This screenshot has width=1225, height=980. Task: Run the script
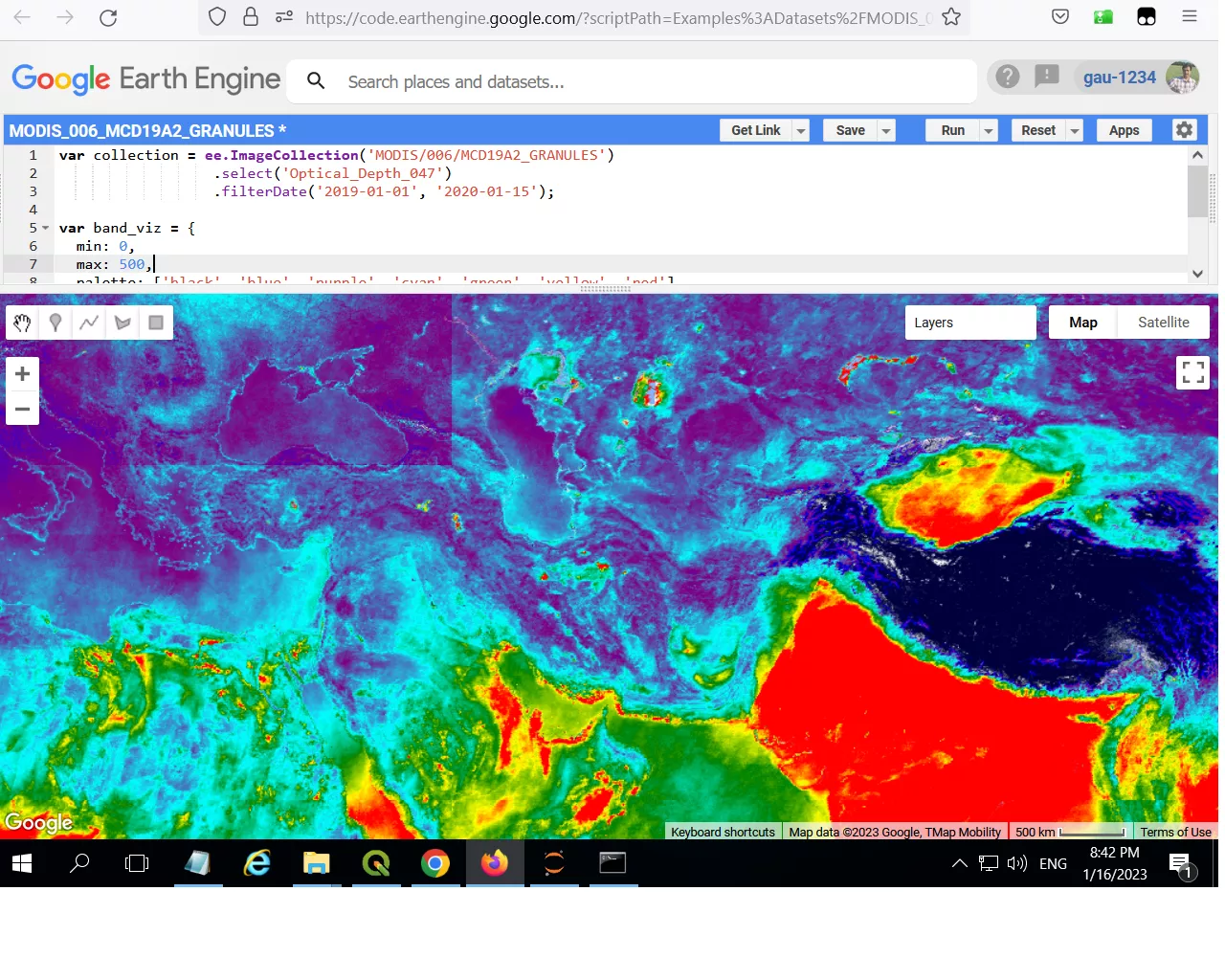coord(953,131)
